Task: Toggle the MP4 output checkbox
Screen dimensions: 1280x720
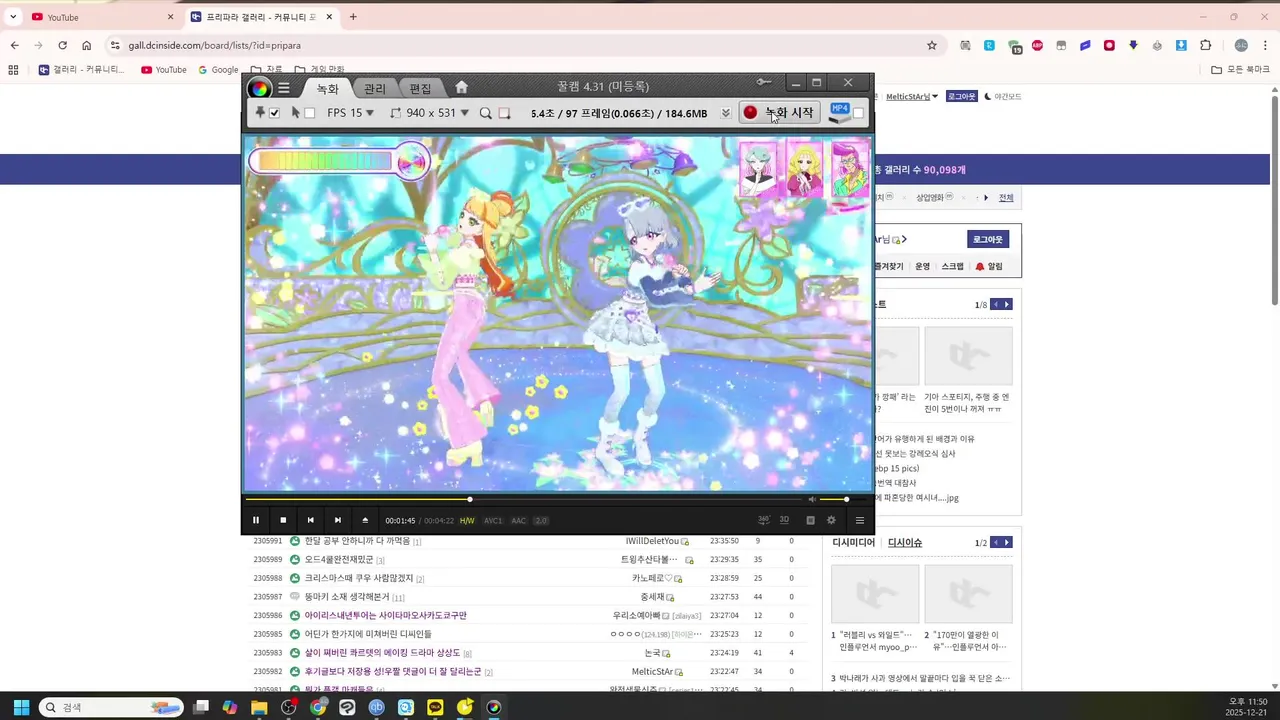Action: coord(858,113)
